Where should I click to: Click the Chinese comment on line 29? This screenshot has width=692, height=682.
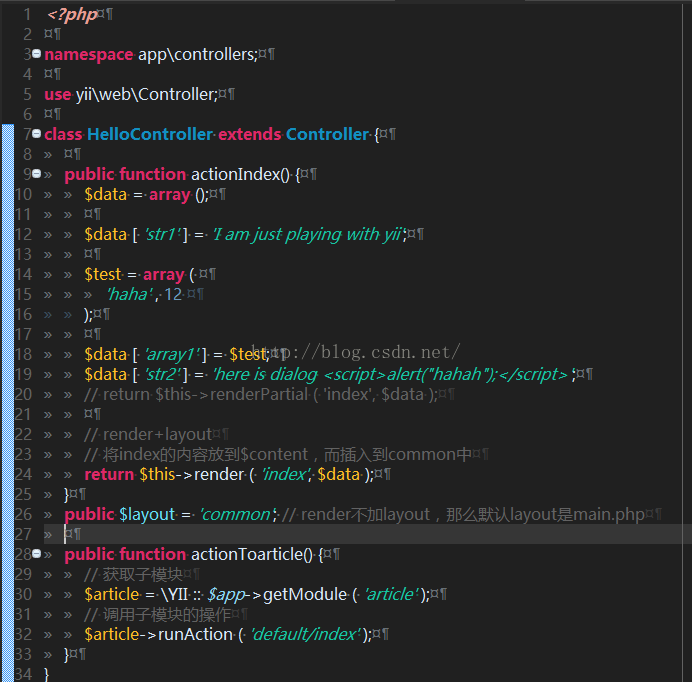133,574
